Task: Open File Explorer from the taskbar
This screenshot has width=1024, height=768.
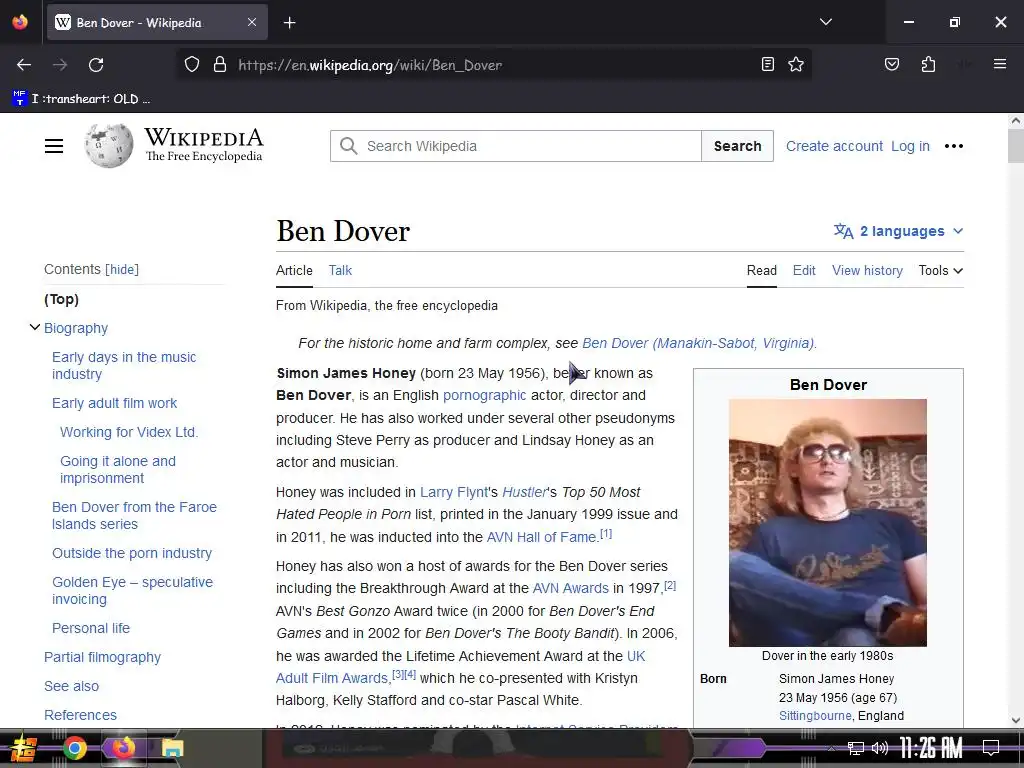Action: tap(172, 748)
